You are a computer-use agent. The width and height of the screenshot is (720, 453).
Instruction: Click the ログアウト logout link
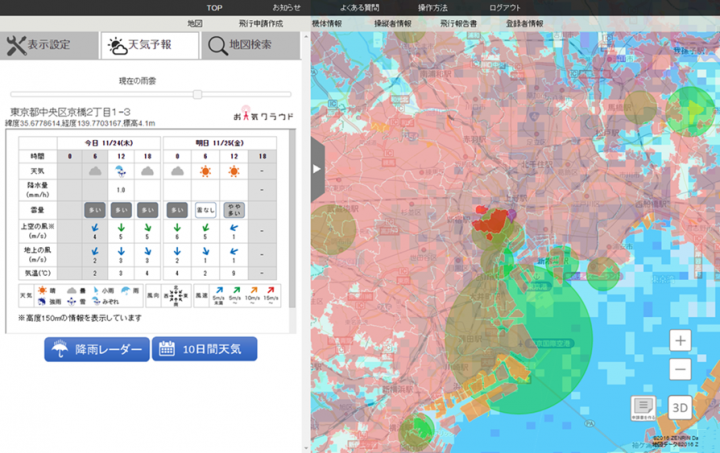505,7
